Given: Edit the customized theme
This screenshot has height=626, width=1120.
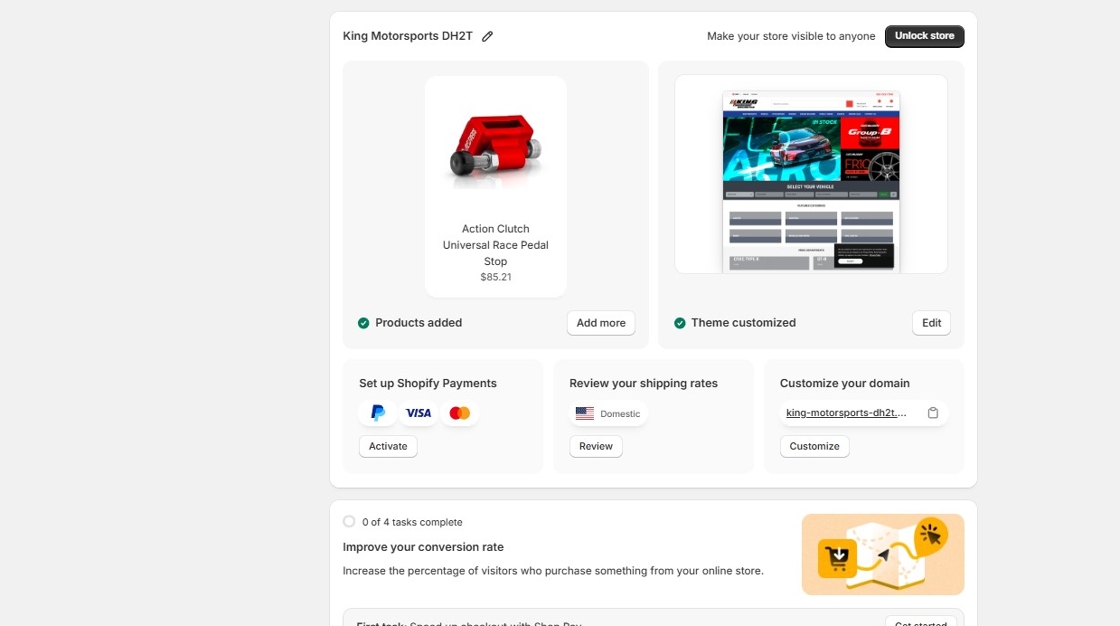Looking at the screenshot, I should (931, 323).
